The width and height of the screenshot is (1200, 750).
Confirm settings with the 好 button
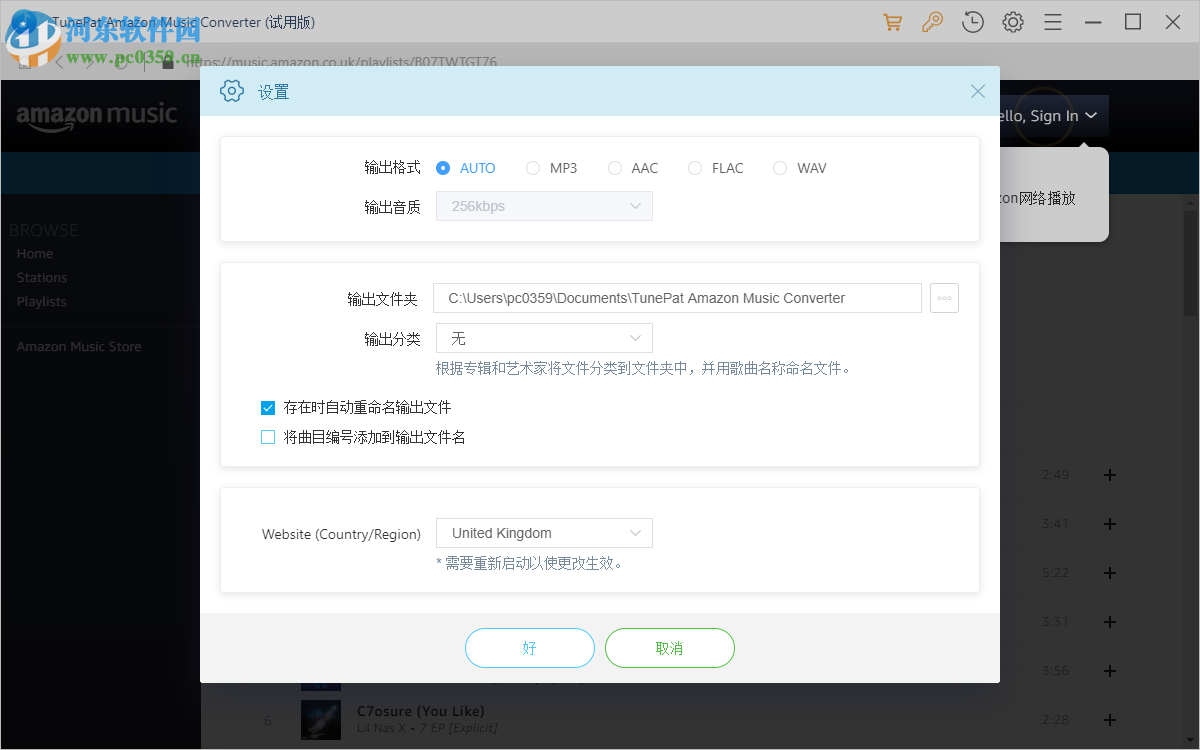(x=530, y=648)
